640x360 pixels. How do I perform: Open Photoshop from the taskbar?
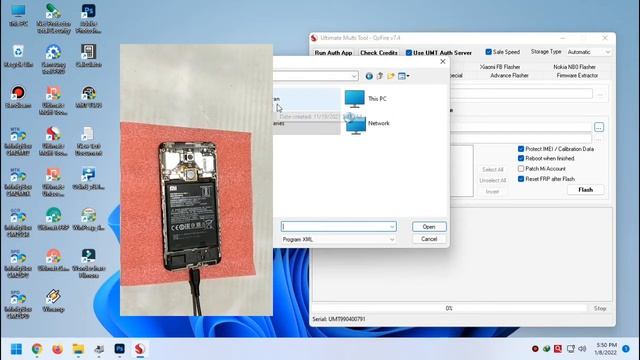tap(119, 349)
